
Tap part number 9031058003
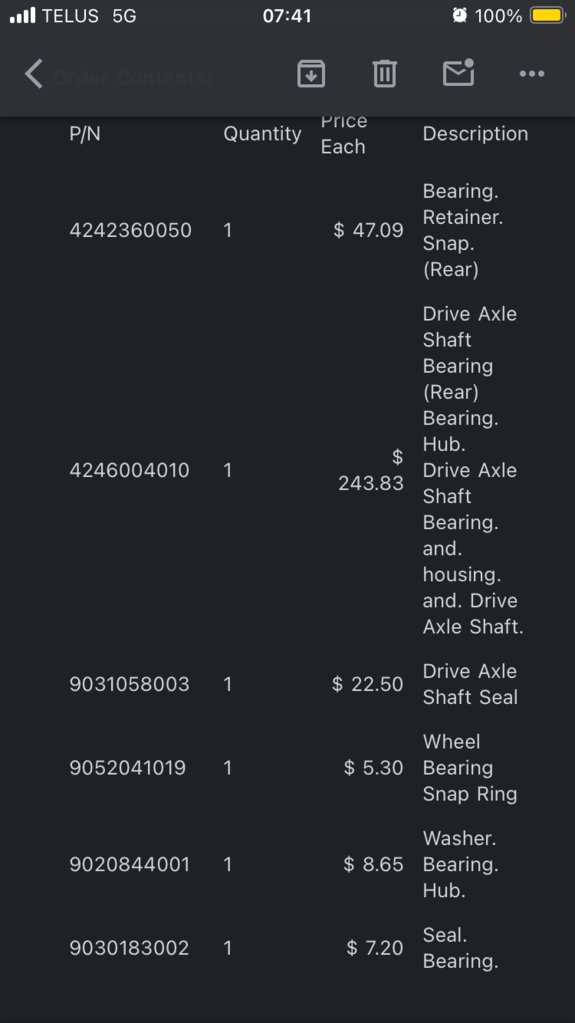point(129,684)
